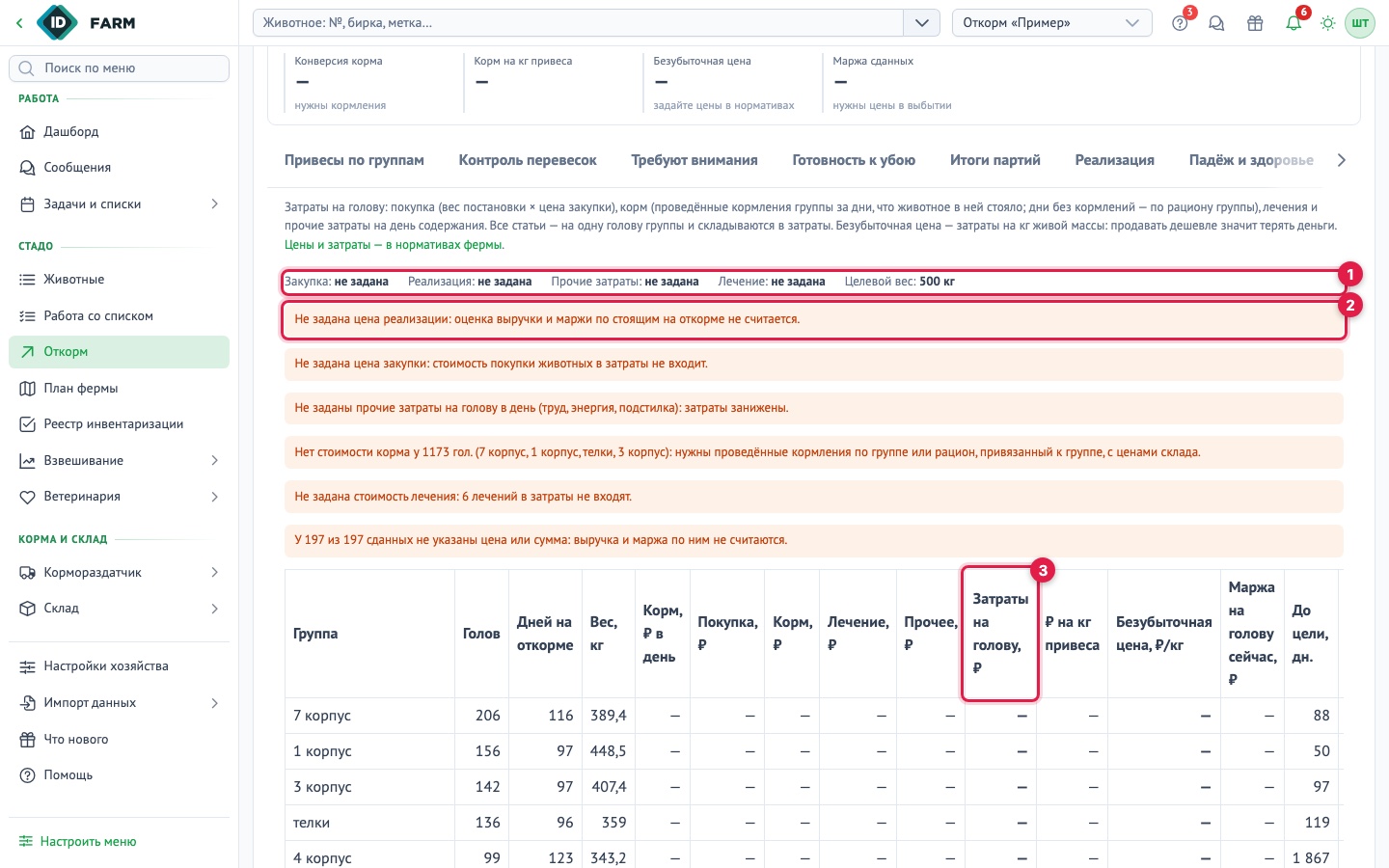Open План фермы in sidebar

point(119,389)
